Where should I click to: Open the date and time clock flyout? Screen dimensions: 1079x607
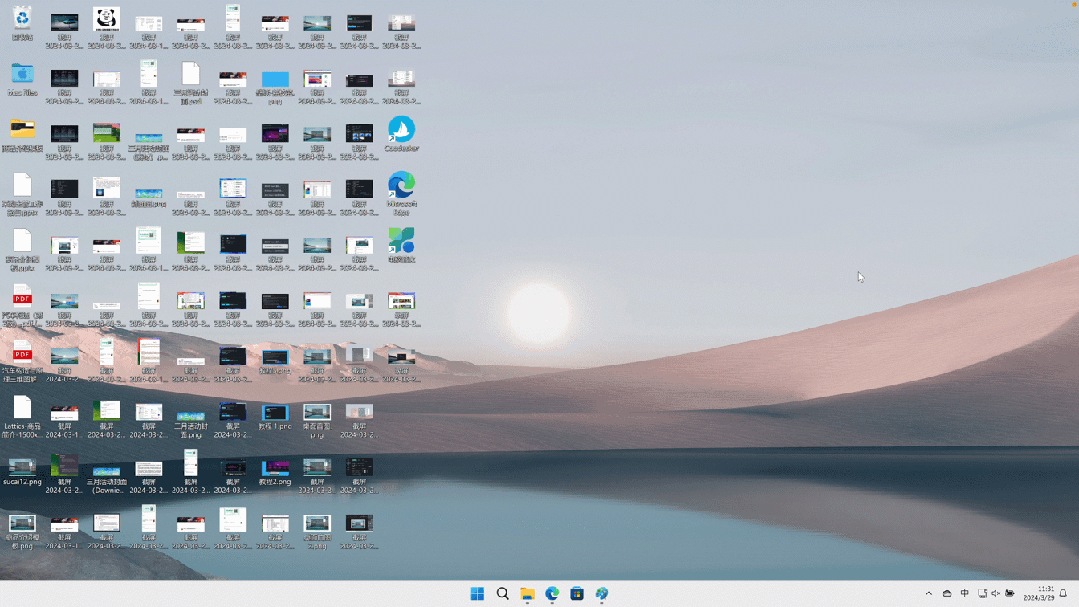(x=1039, y=594)
